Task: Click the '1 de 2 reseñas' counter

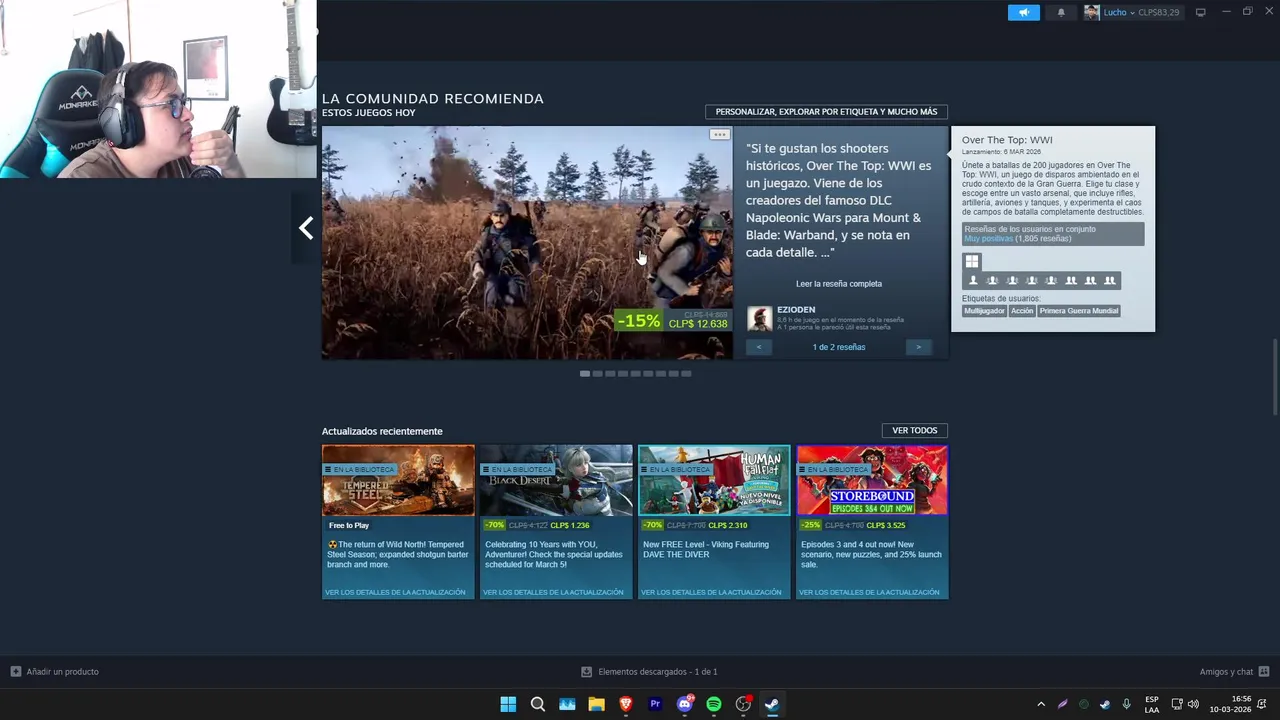Action: tap(839, 347)
